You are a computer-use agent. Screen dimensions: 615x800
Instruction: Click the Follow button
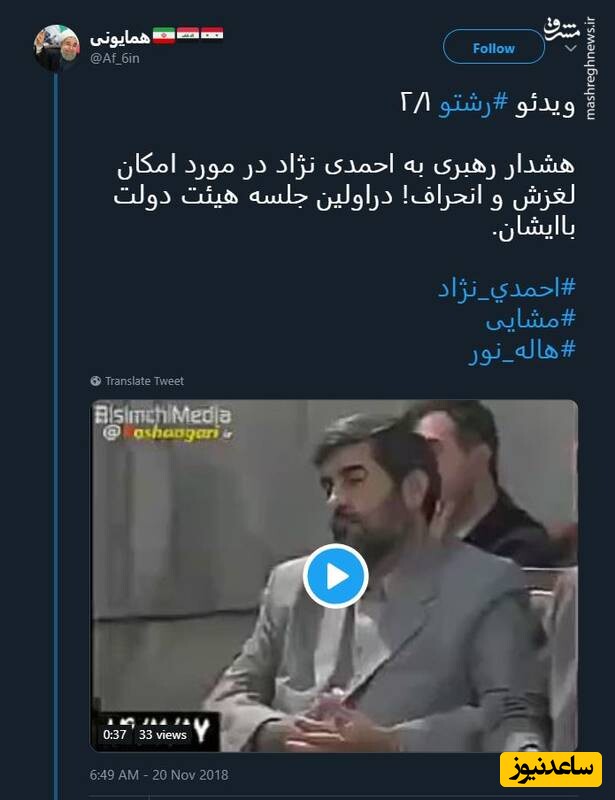[494, 47]
